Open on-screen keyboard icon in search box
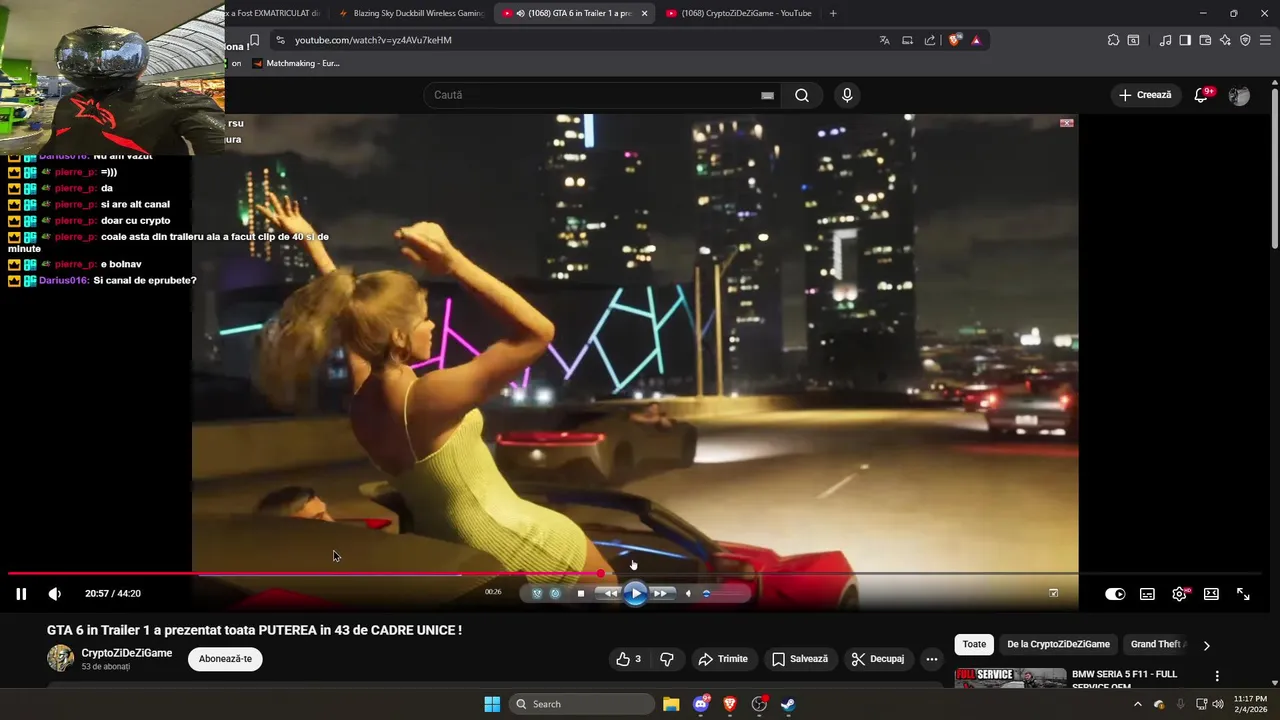This screenshot has height=720, width=1280. coord(767,95)
